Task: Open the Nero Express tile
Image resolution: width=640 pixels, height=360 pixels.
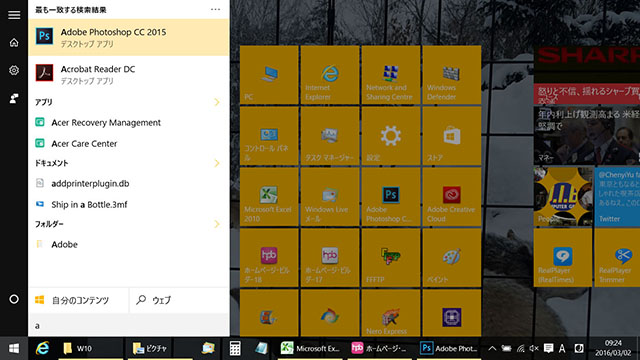Action: pyautogui.click(x=391, y=313)
